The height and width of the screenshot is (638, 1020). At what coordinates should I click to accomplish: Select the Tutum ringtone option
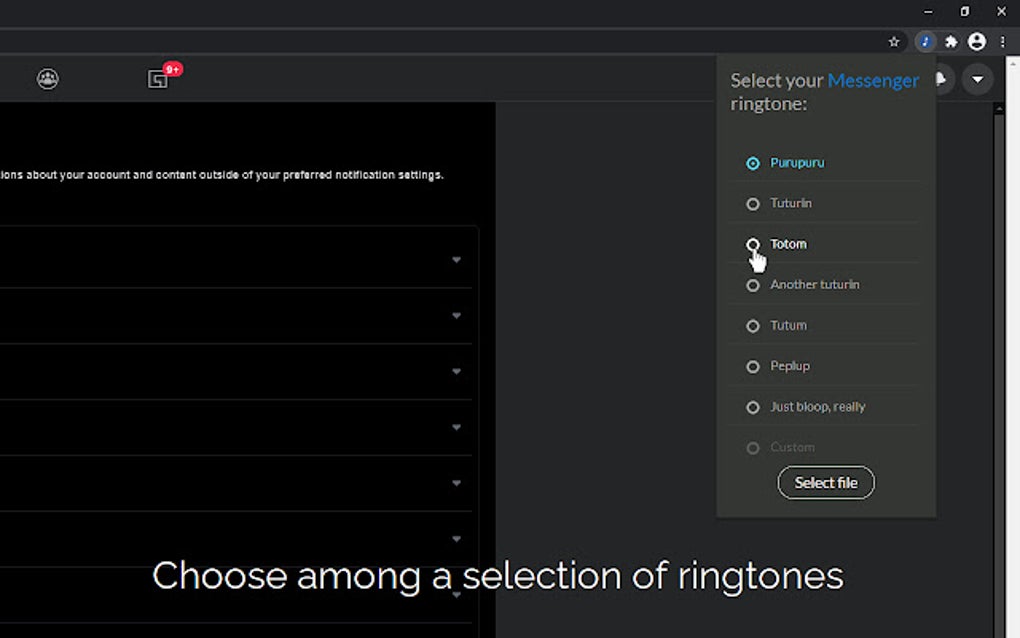coord(752,325)
